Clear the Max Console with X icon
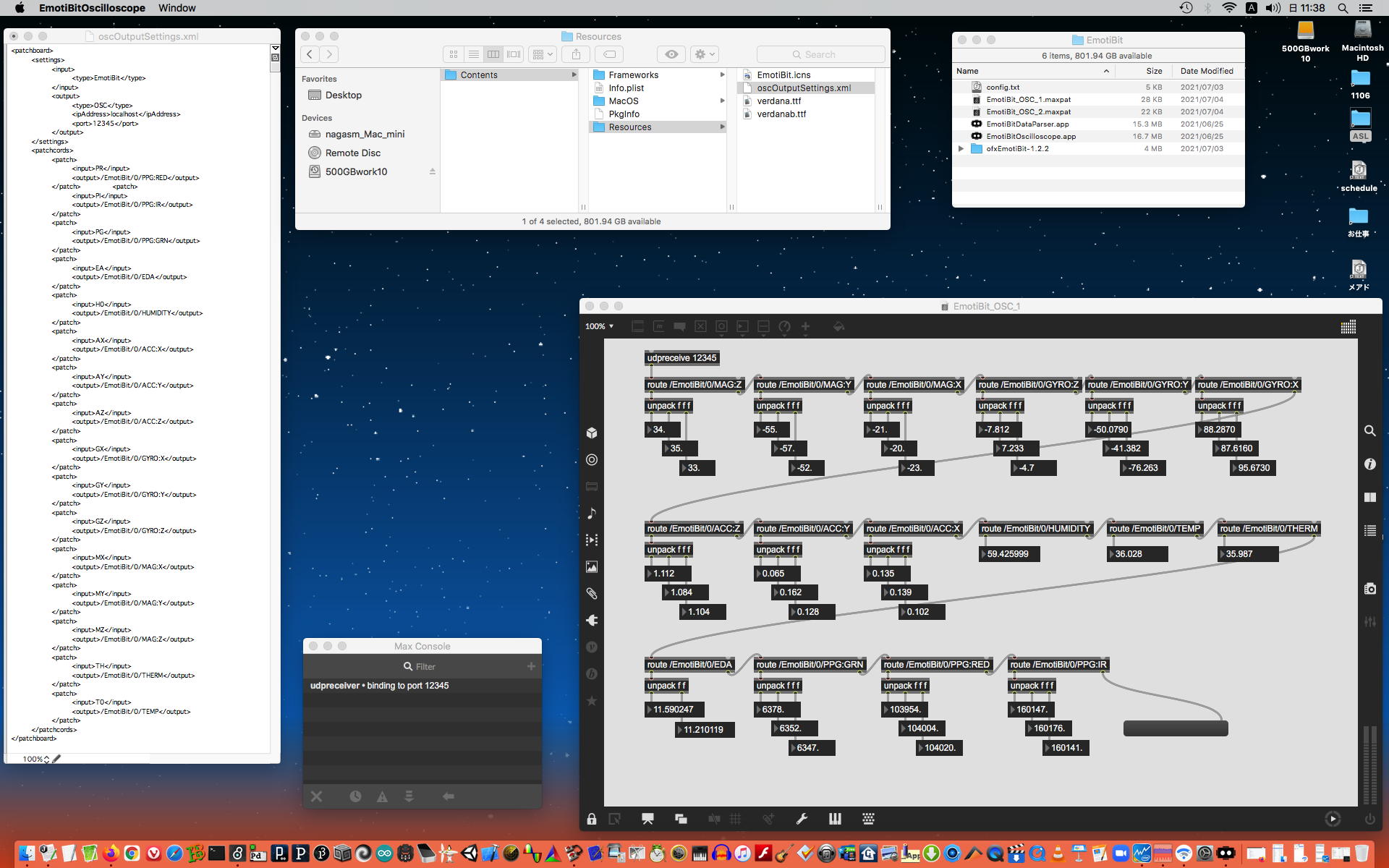Screen dimensions: 1389x868 (316, 796)
